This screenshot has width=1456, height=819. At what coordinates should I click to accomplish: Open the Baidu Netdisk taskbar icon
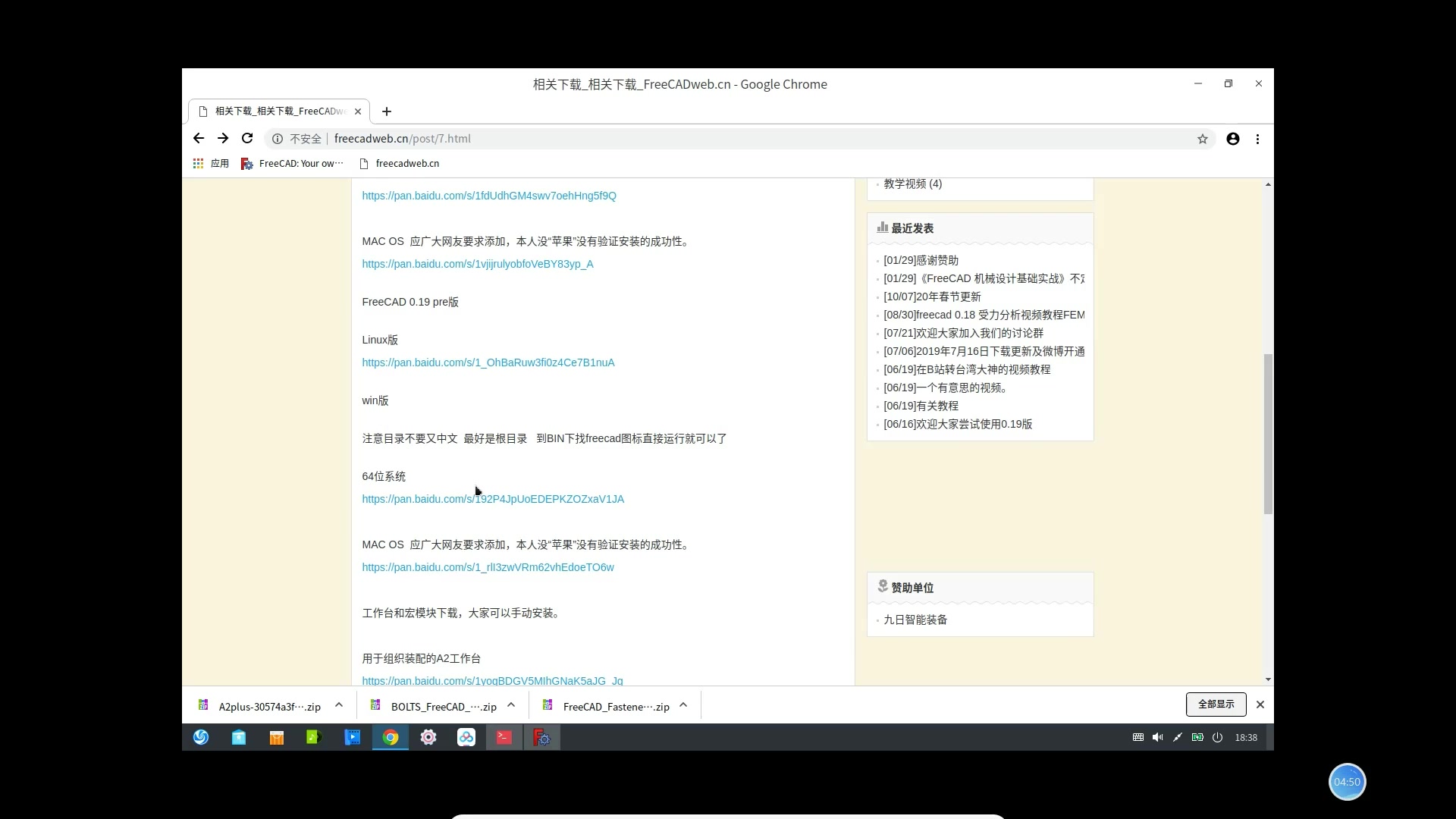click(466, 737)
